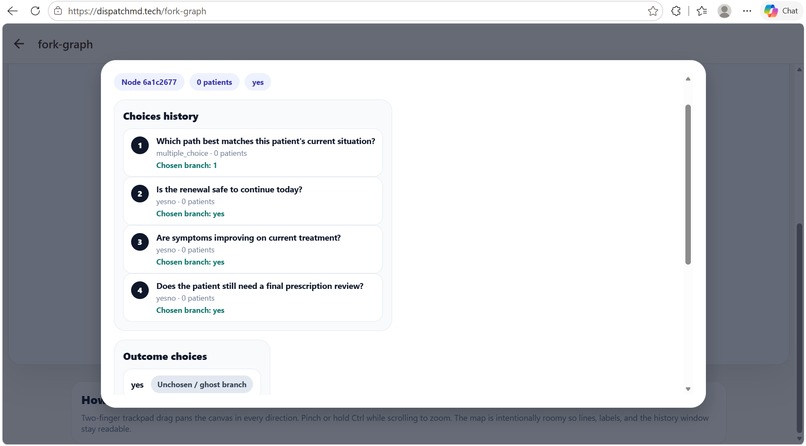Click the fork-graph page title
This screenshot has height=446, width=806.
(x=65, y=44)
